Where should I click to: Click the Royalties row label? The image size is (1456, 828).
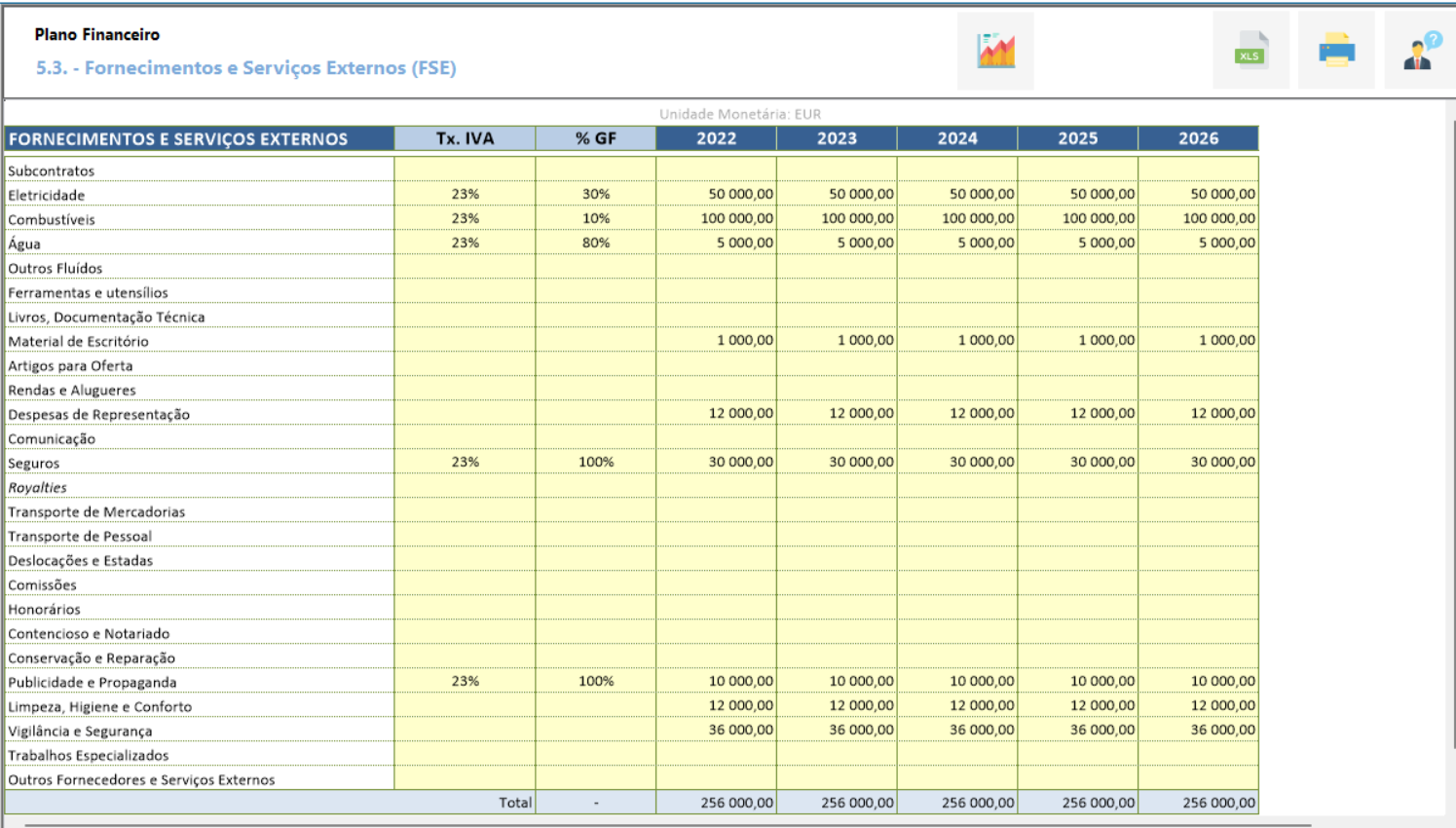pyautogui.click(x=38, y=487)
